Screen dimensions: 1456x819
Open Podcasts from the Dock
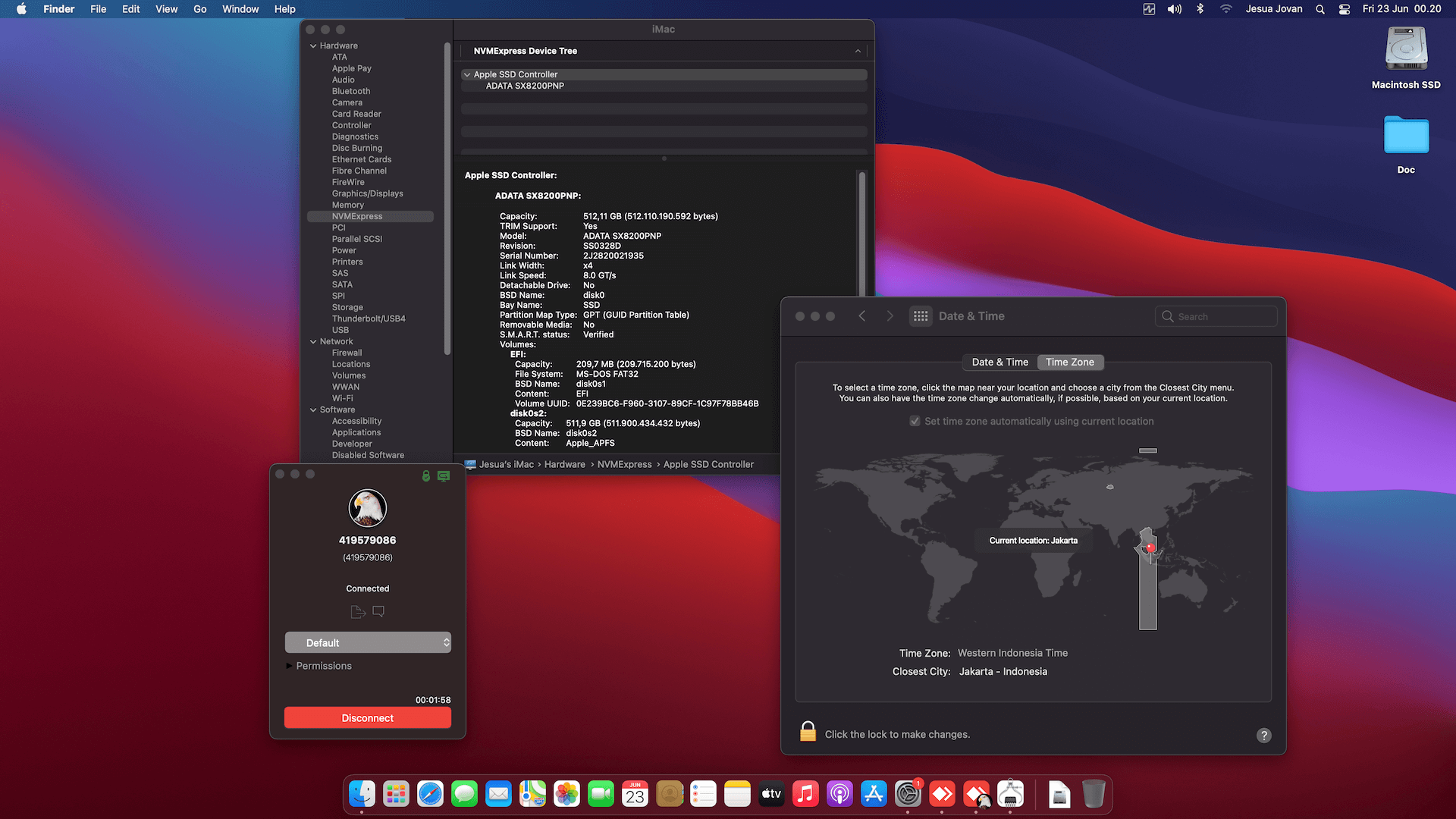(x=839, y=794)
